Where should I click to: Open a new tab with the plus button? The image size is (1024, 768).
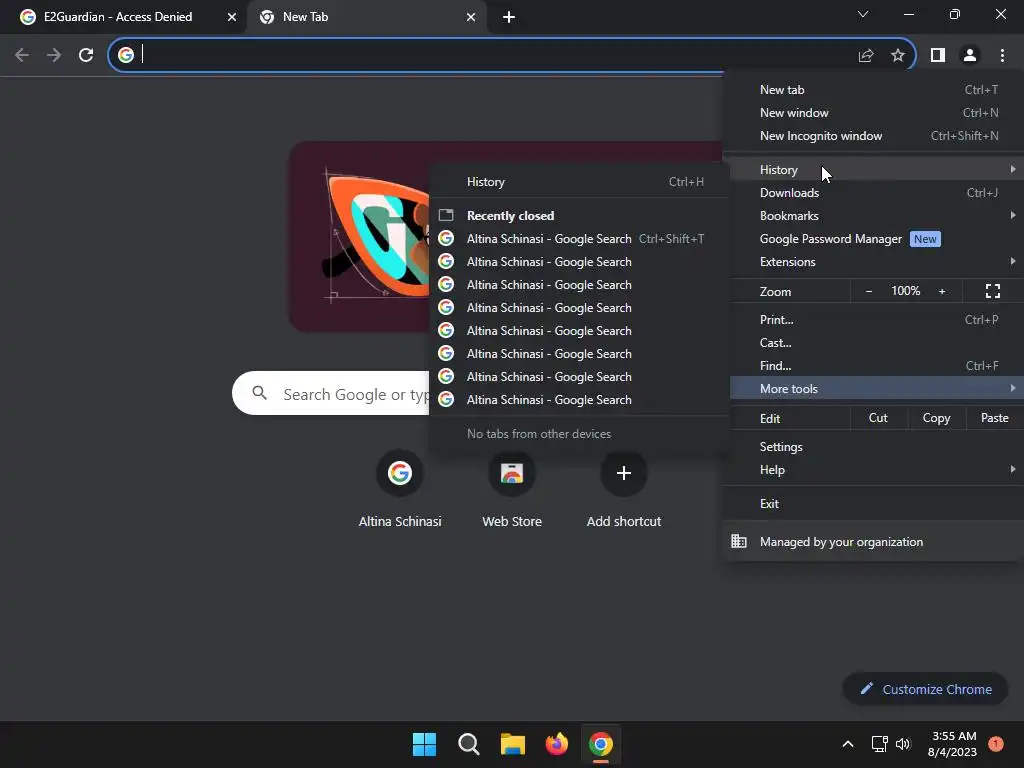point(509,17)
